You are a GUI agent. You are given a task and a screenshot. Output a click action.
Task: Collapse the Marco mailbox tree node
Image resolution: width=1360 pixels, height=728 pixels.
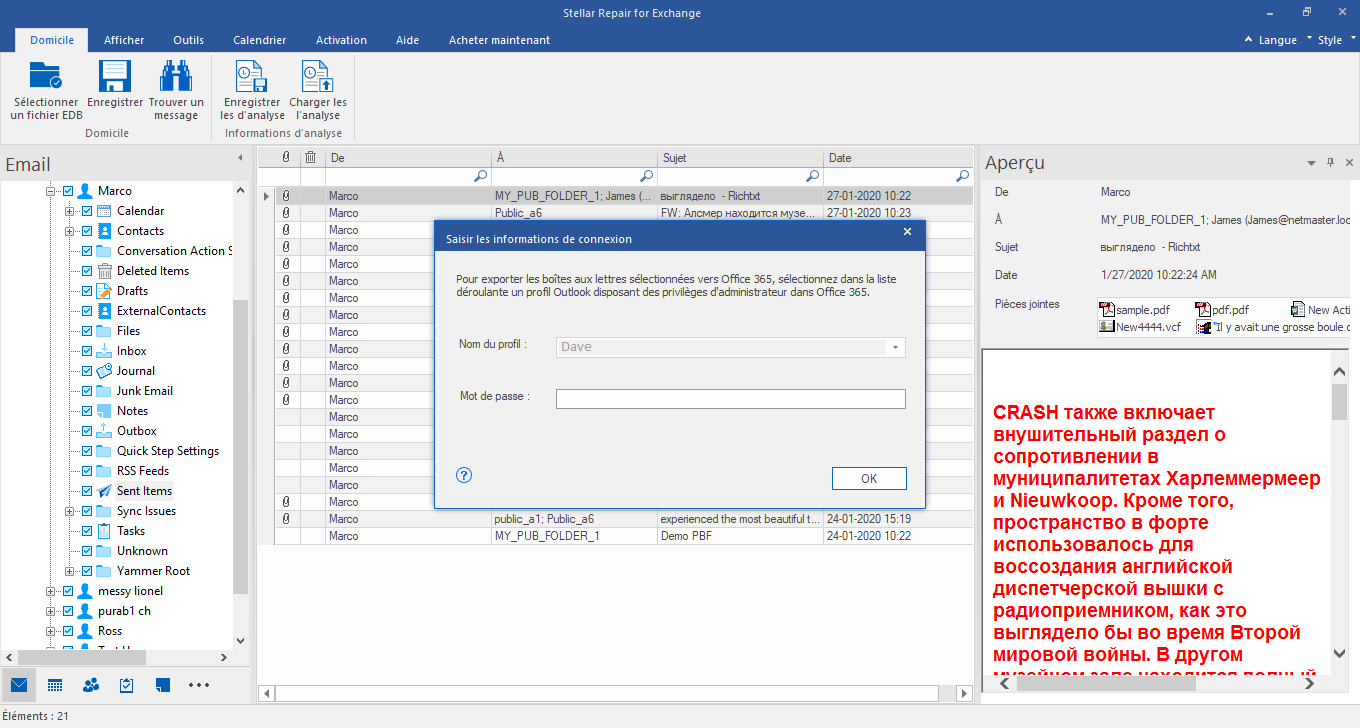(x=50, y=191)
